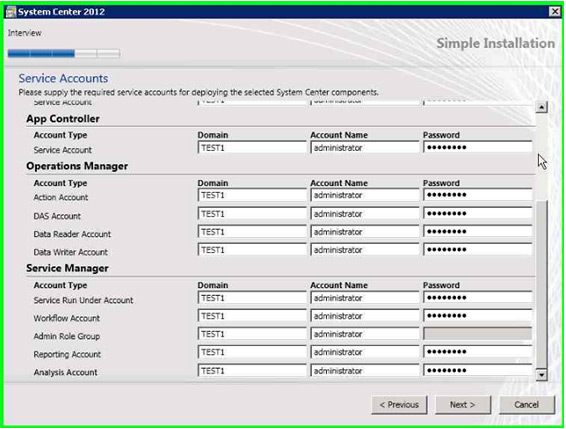The image size is (566, 429).
Task: Click the Simple Installation title text
Action: (x=496, y=43)
